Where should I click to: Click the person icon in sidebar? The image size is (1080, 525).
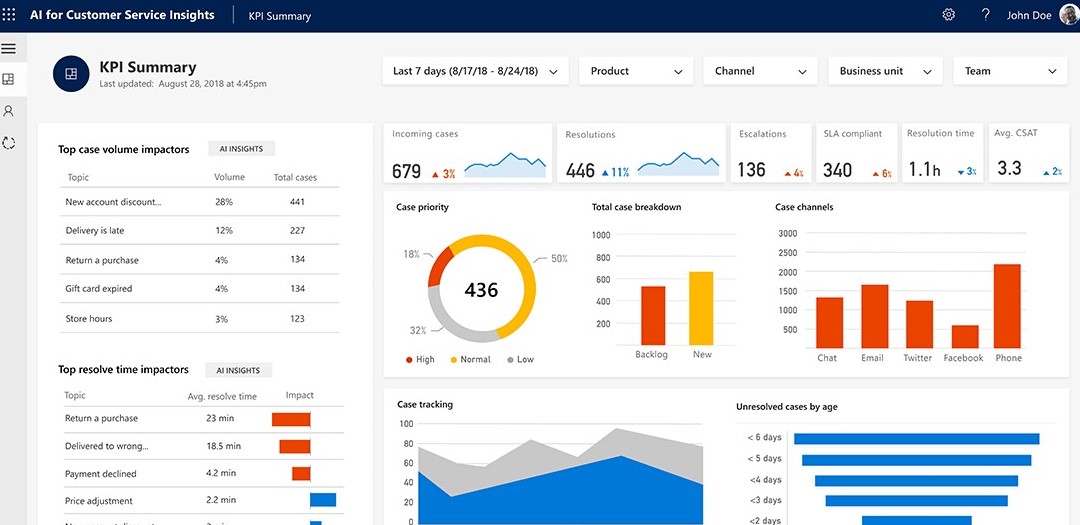[x=9, y=111]
